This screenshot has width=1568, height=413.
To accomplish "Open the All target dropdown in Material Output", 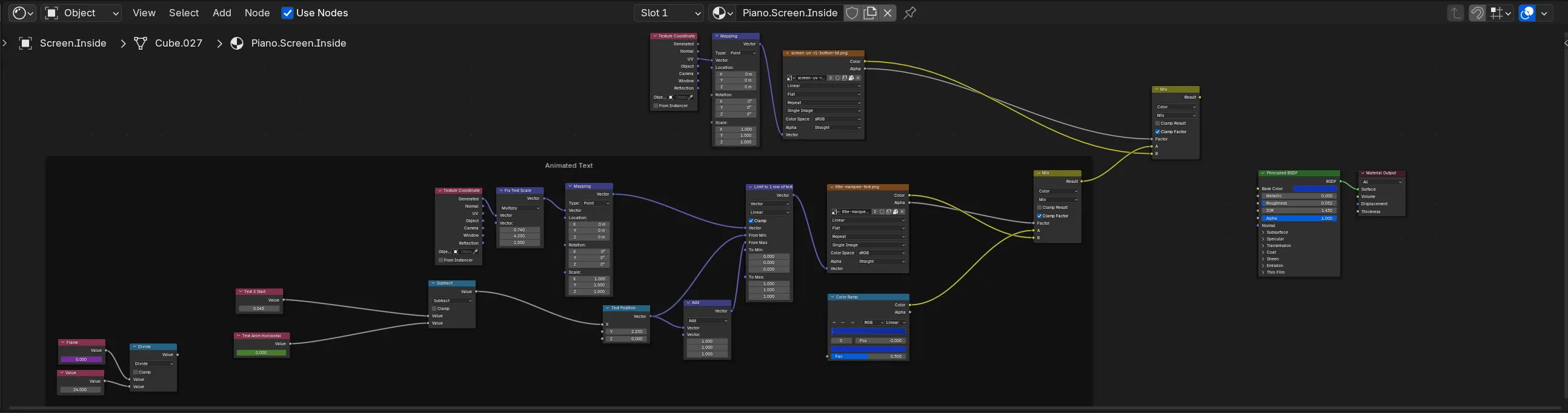I will click(1382, 182).
